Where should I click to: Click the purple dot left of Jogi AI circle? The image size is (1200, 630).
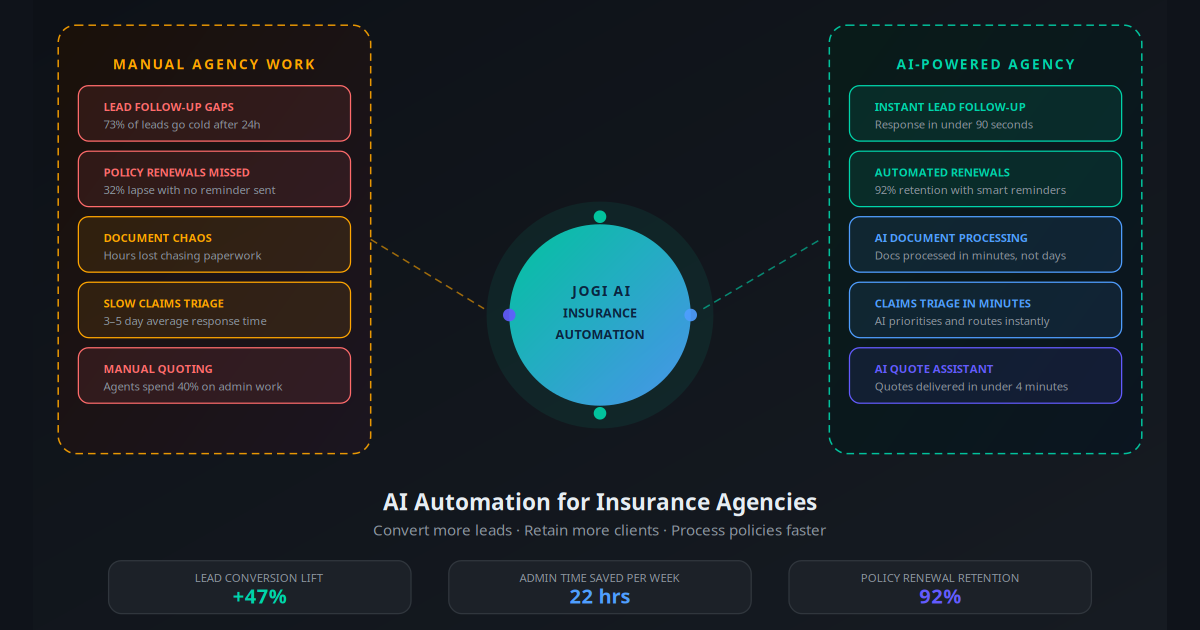point(509,315)
